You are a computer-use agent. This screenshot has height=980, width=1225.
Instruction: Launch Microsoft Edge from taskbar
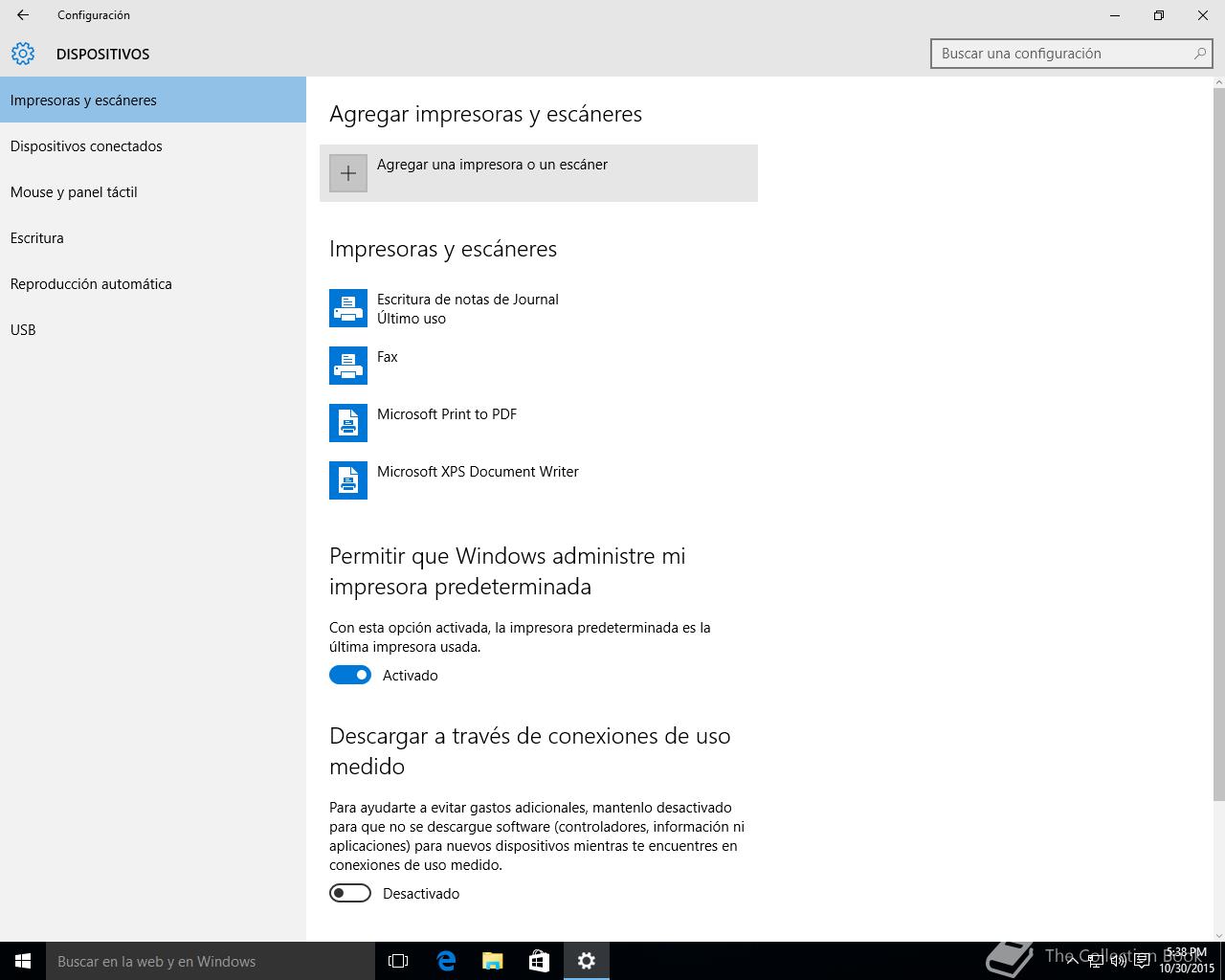[445, 961]
